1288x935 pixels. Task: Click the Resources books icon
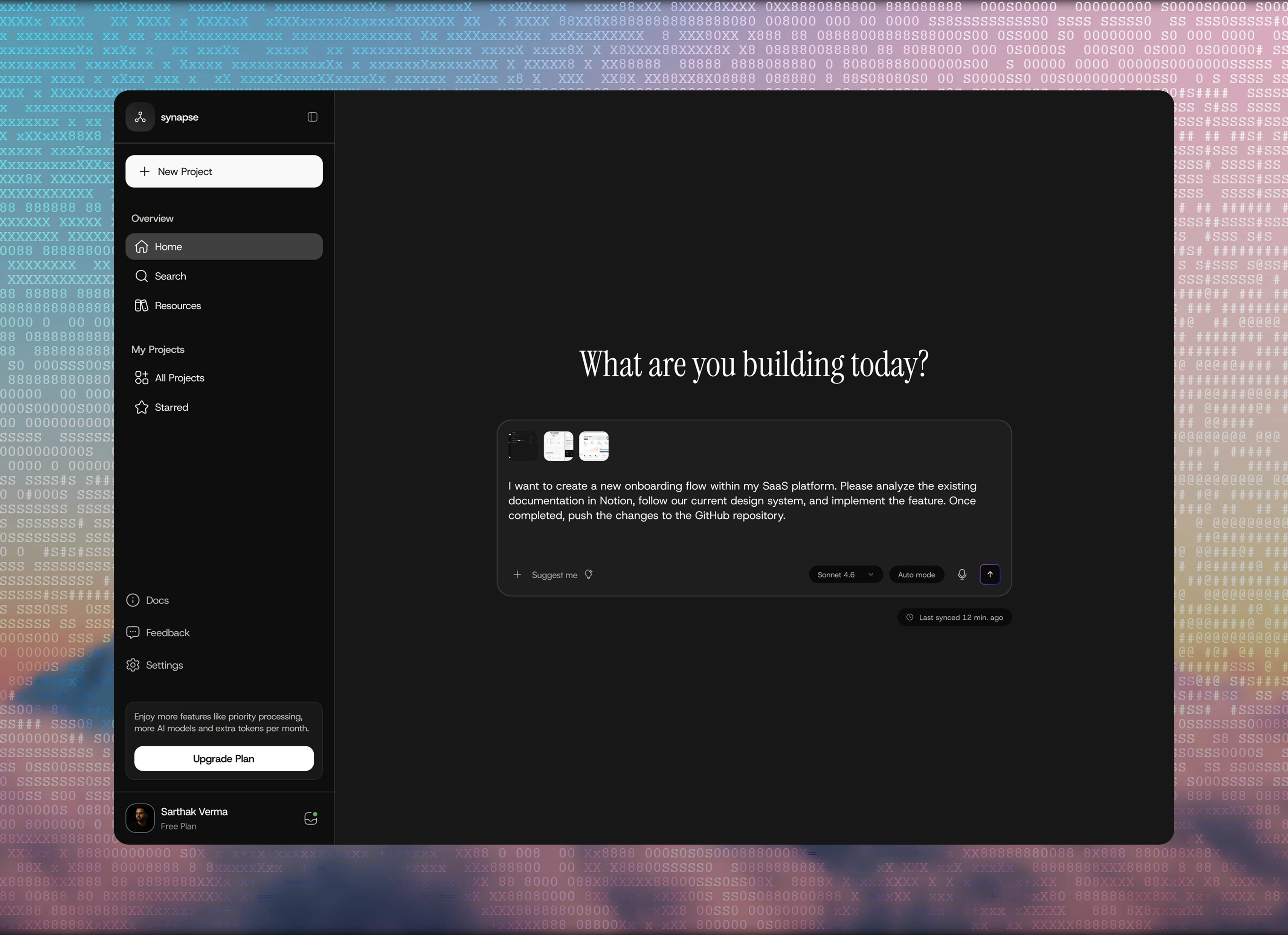(141, 306)
